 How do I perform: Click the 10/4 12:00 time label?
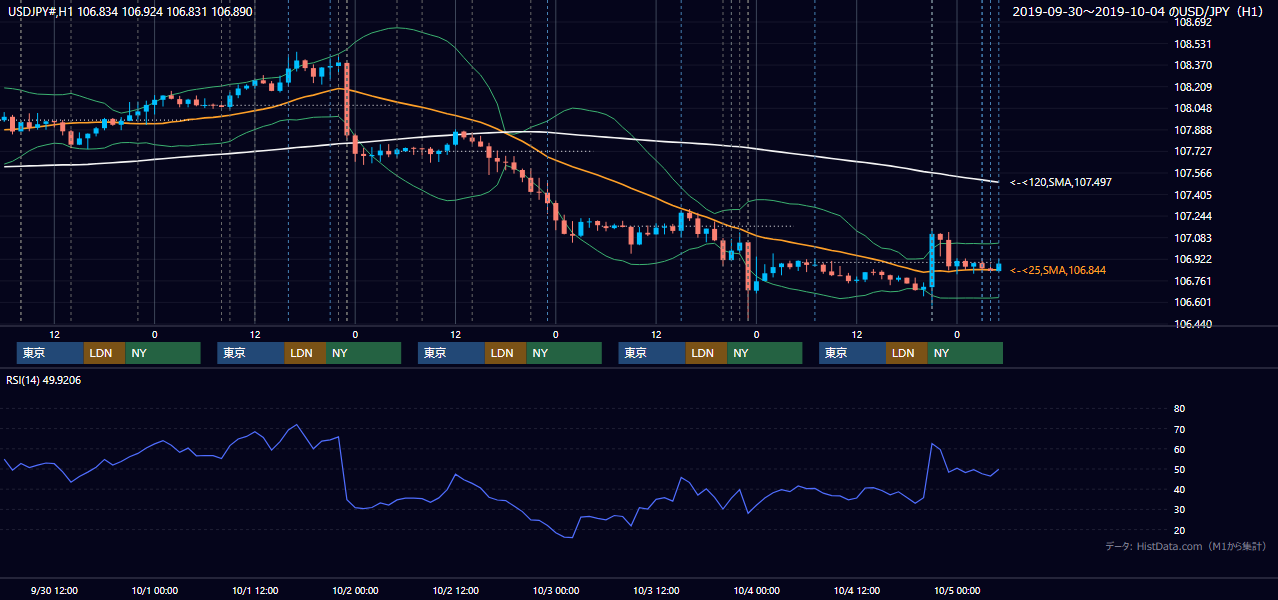(x=857, y=590)
